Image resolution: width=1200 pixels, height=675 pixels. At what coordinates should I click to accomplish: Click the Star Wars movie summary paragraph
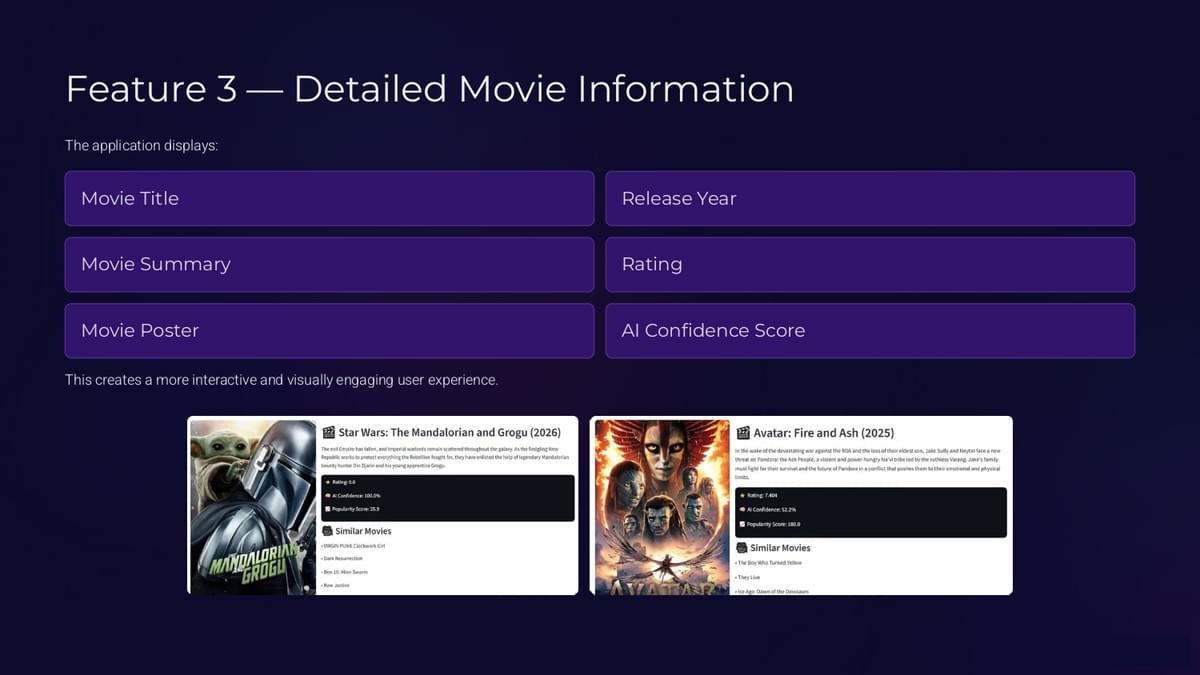coord(446,457)
